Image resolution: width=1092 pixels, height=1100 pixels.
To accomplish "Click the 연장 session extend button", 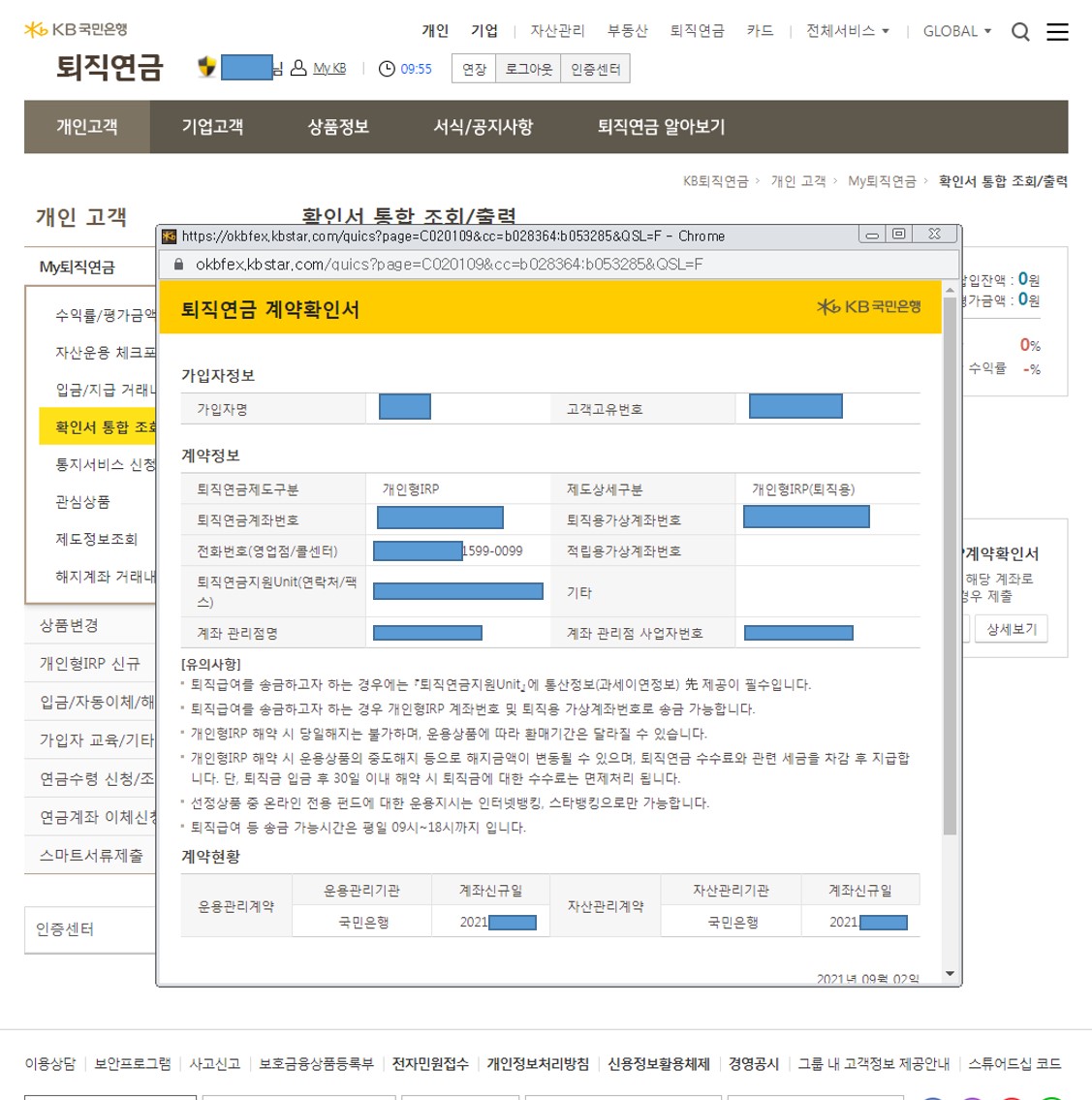I will [474, 69].
